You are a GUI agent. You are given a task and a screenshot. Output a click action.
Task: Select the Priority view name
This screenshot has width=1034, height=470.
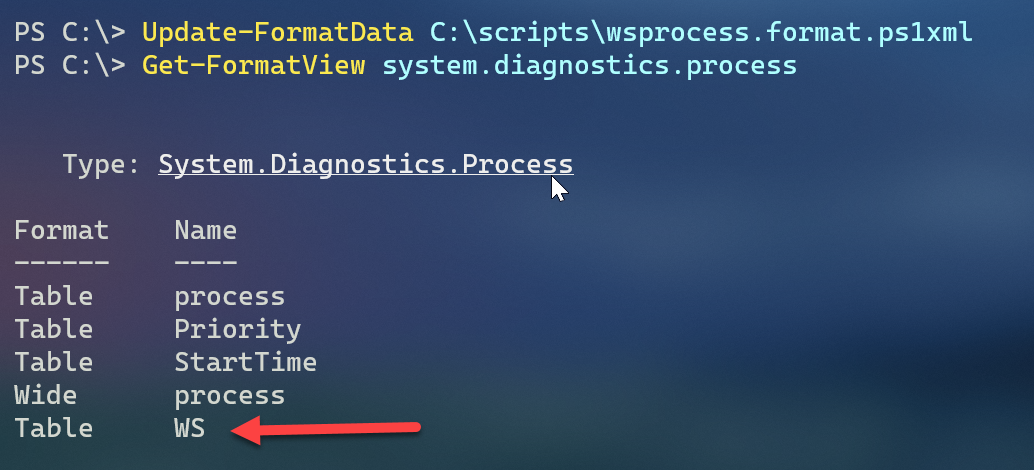point(237,329)
